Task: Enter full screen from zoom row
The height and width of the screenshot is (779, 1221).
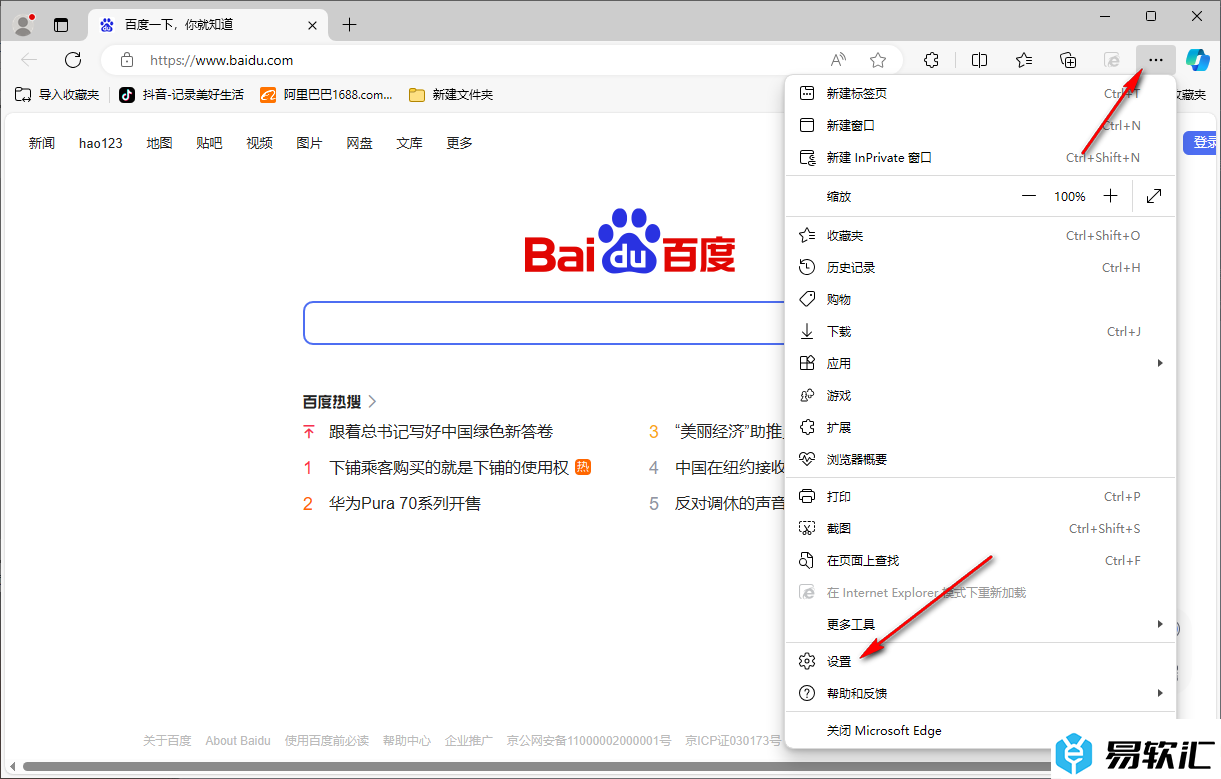Action: [x=1154, y=197]
